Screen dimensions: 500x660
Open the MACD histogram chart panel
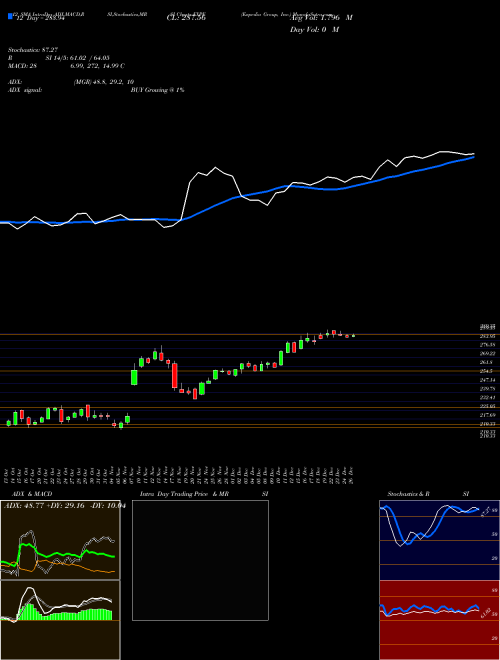pyautogui.click(x=60, y=620)
